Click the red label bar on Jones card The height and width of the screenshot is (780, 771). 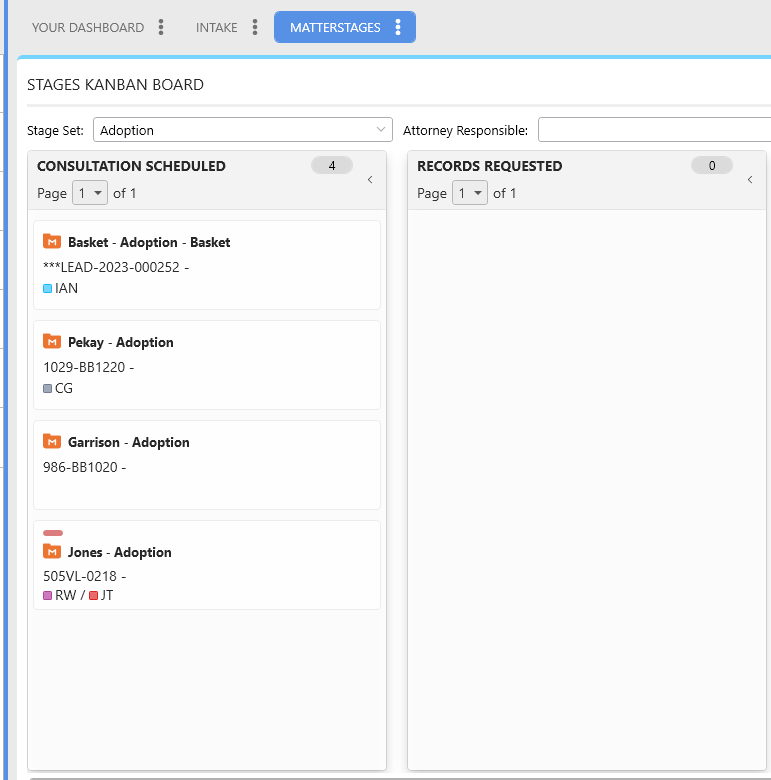coord(53,533)
